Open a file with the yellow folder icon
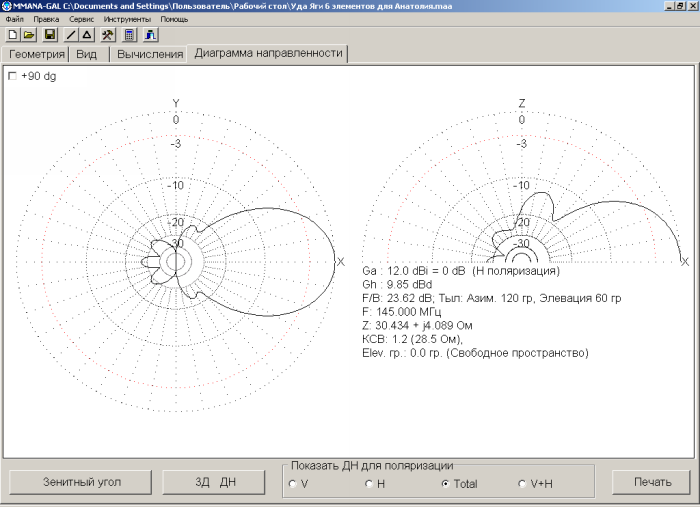This screenshot has height=507, width=700. (x=29, y=35)
